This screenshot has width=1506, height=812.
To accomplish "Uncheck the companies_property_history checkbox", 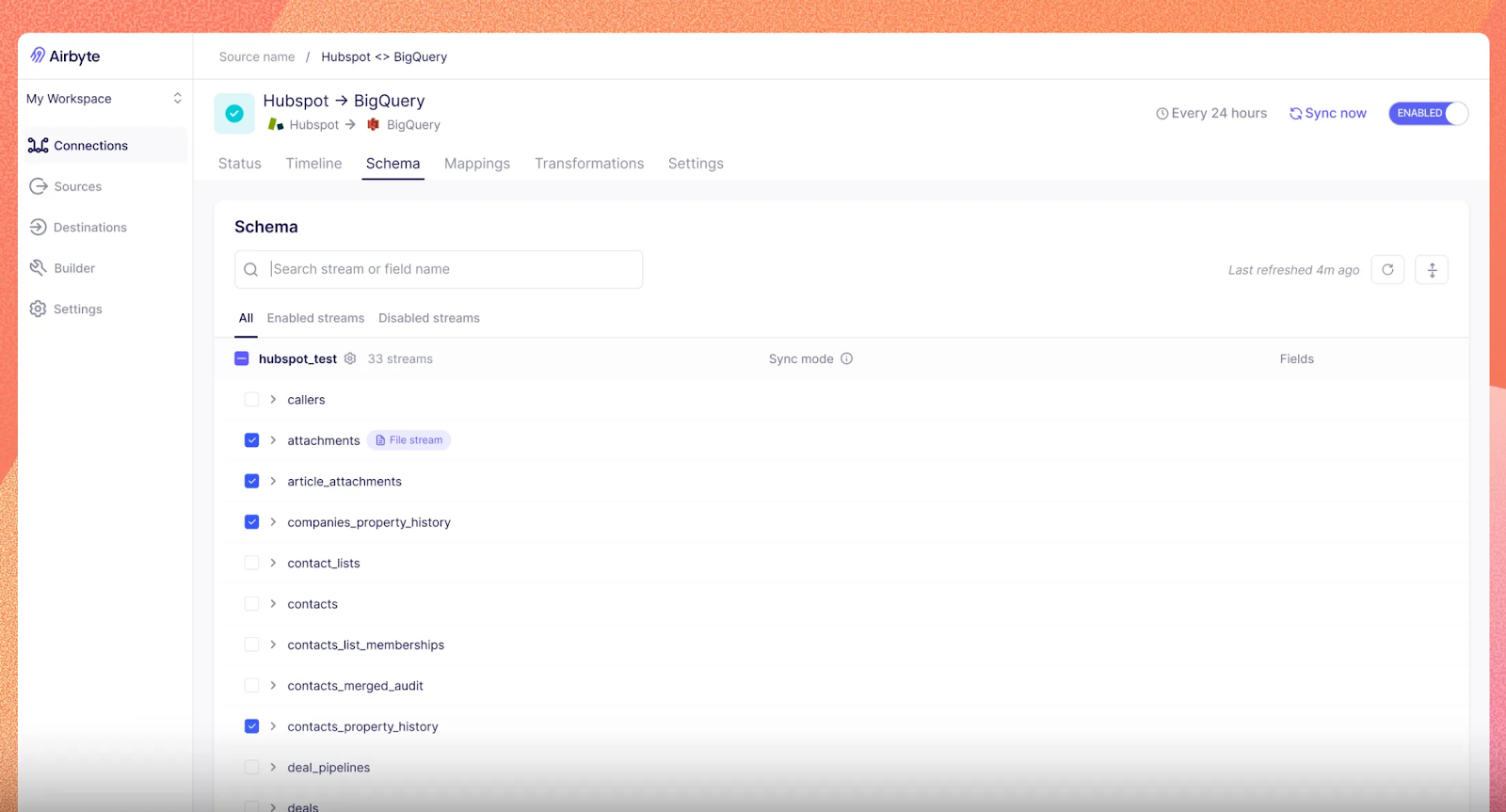I will (251, 522).
